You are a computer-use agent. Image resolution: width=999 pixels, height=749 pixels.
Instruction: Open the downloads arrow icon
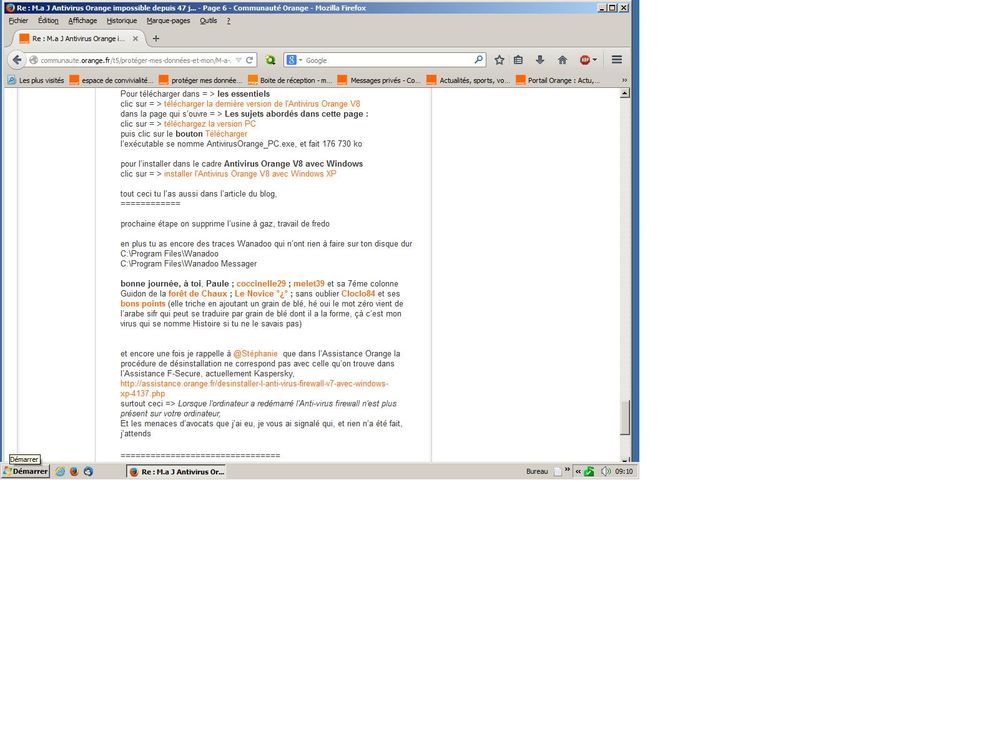[x=540, y=60]
